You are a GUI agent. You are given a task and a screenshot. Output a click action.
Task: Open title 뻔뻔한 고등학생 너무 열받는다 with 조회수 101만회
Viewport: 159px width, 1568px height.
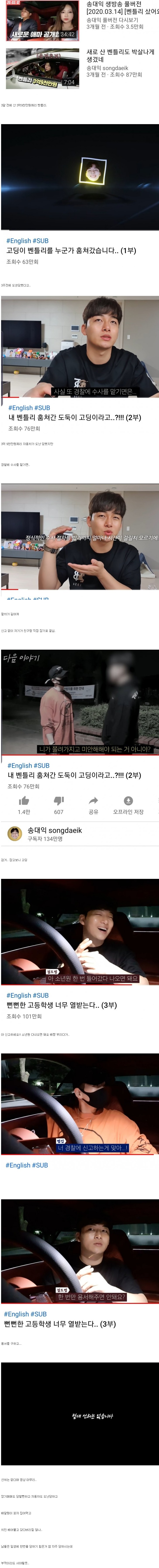coord(61,1005)
